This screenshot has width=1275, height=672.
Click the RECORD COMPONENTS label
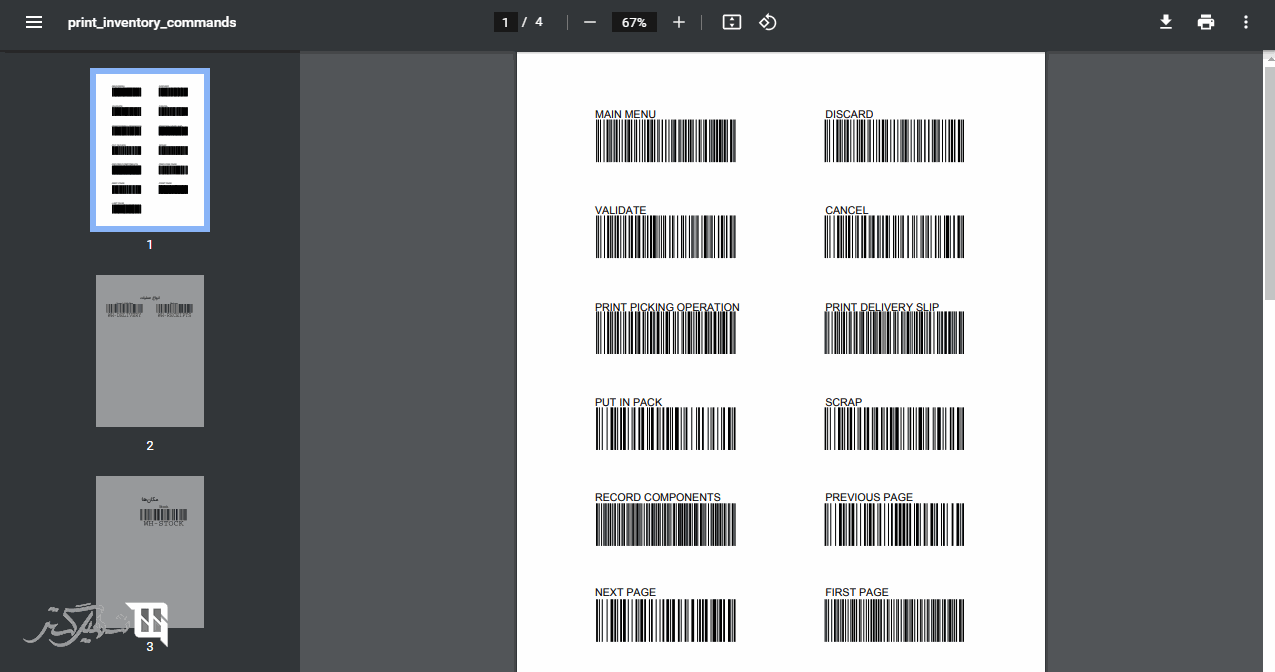657,497
